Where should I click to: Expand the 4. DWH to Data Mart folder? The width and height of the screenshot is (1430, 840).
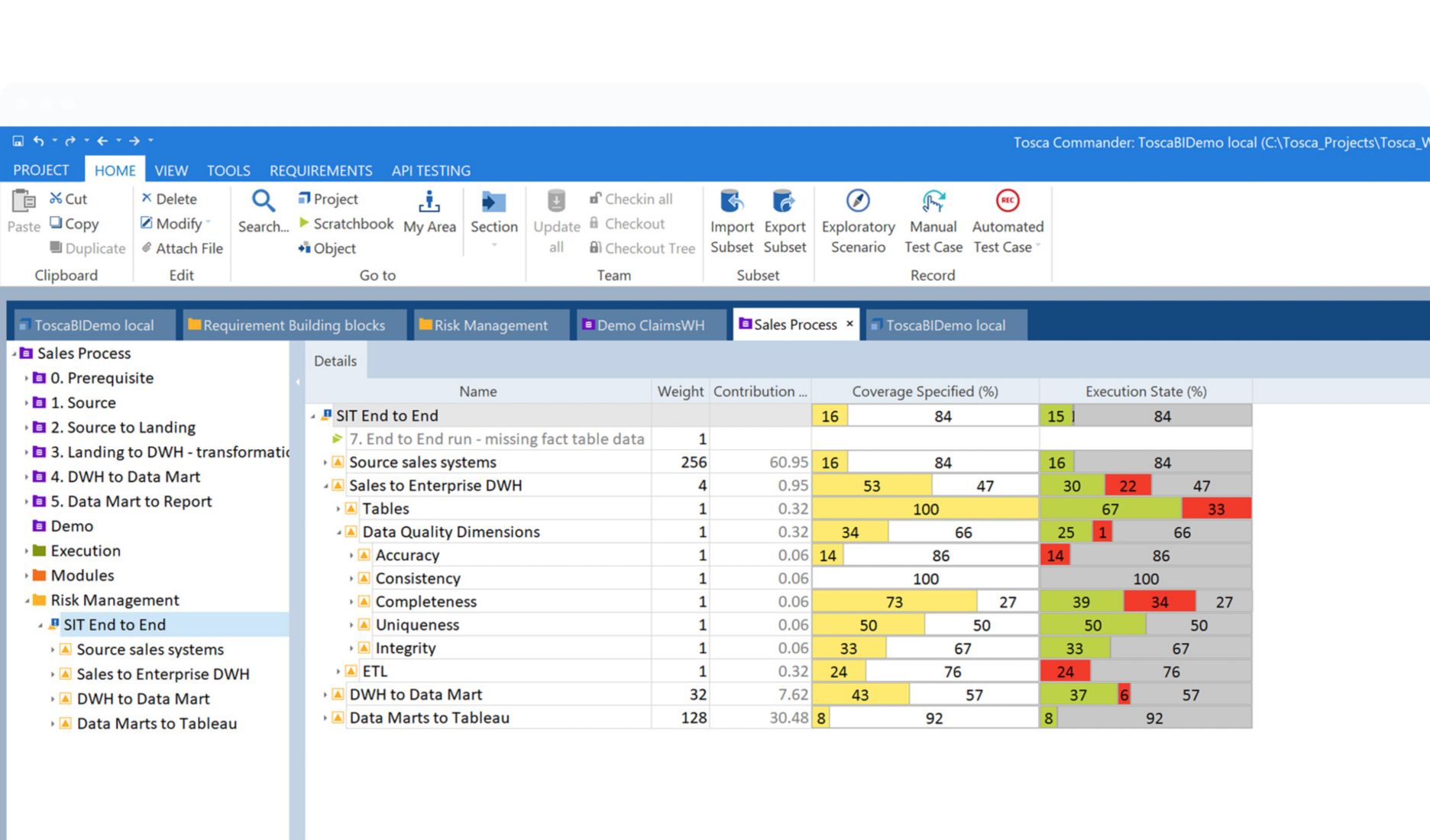[x=26, y=477]
